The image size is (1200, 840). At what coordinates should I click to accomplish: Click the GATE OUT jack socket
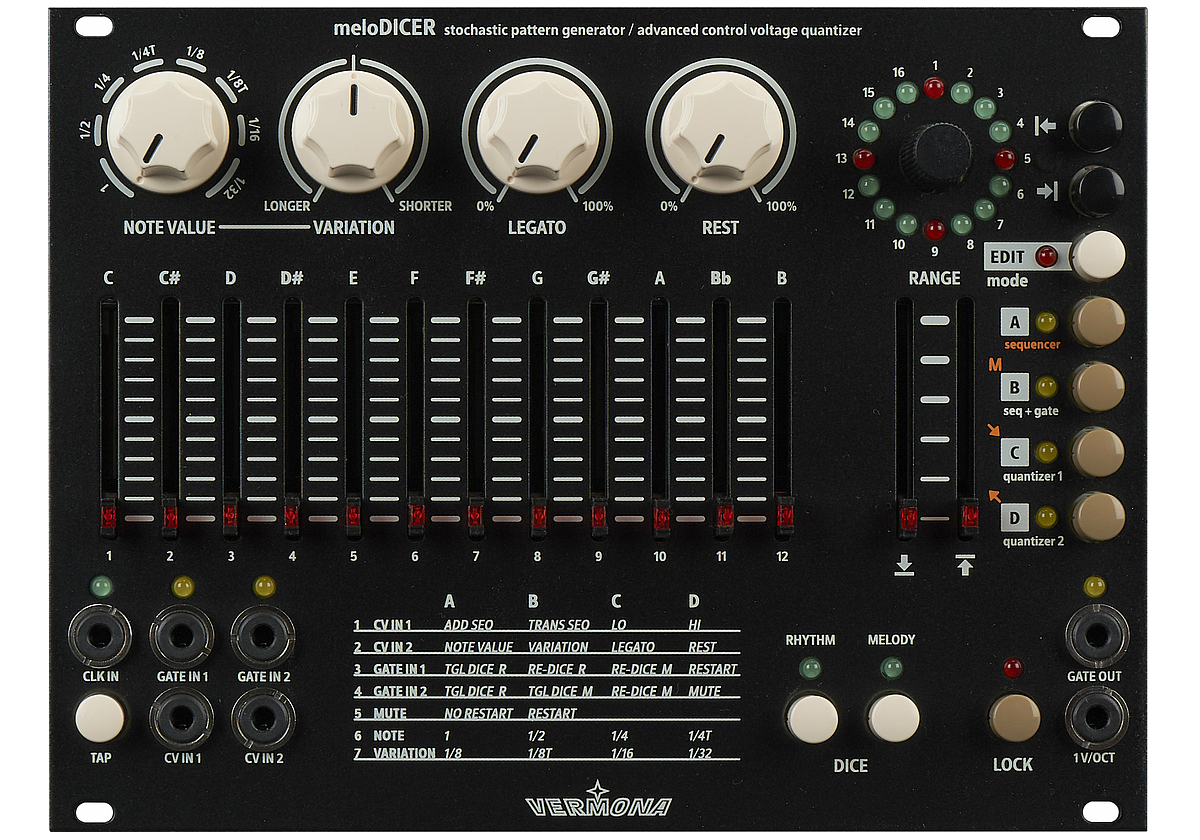1096,636
